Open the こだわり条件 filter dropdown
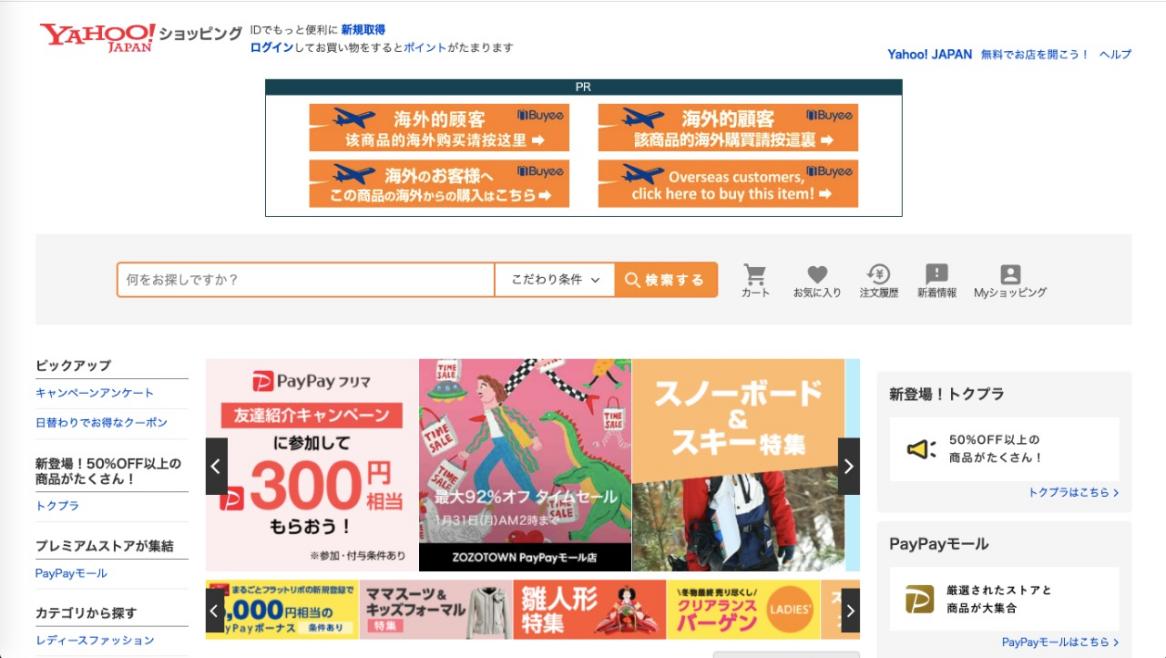1166x658 pixels. click(555, 280)
